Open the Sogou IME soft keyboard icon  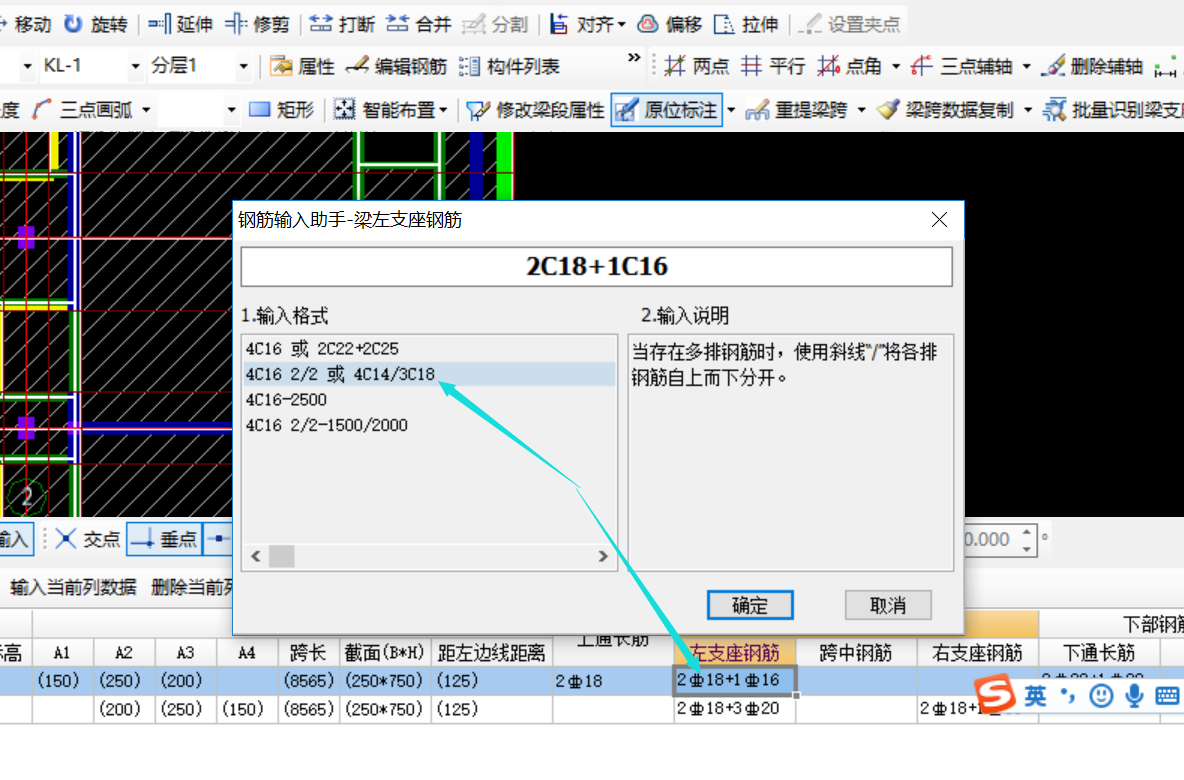click(x=1167, y=695)
